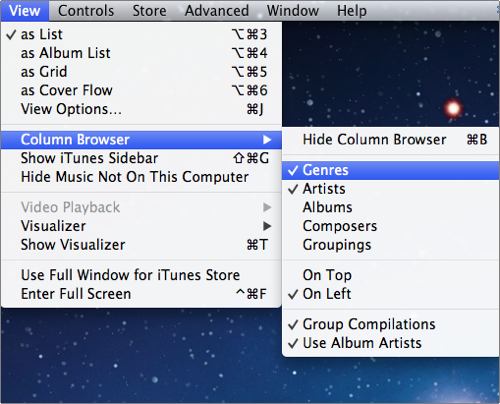
Task: Expand the Column Browser submenu arrow
Action: point(267,140)
